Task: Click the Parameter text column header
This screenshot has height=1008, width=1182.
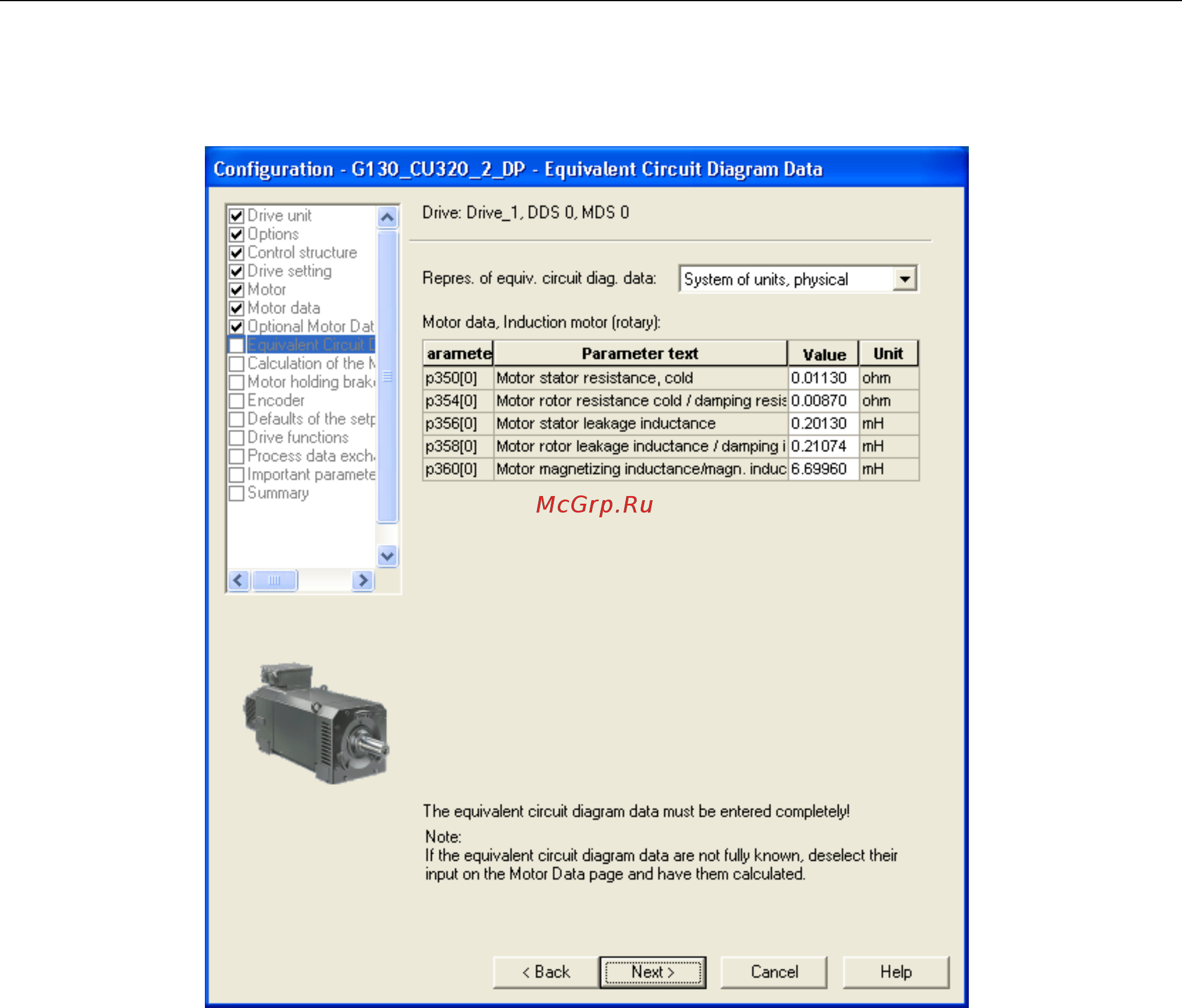Action: click(x=640, y=353)
